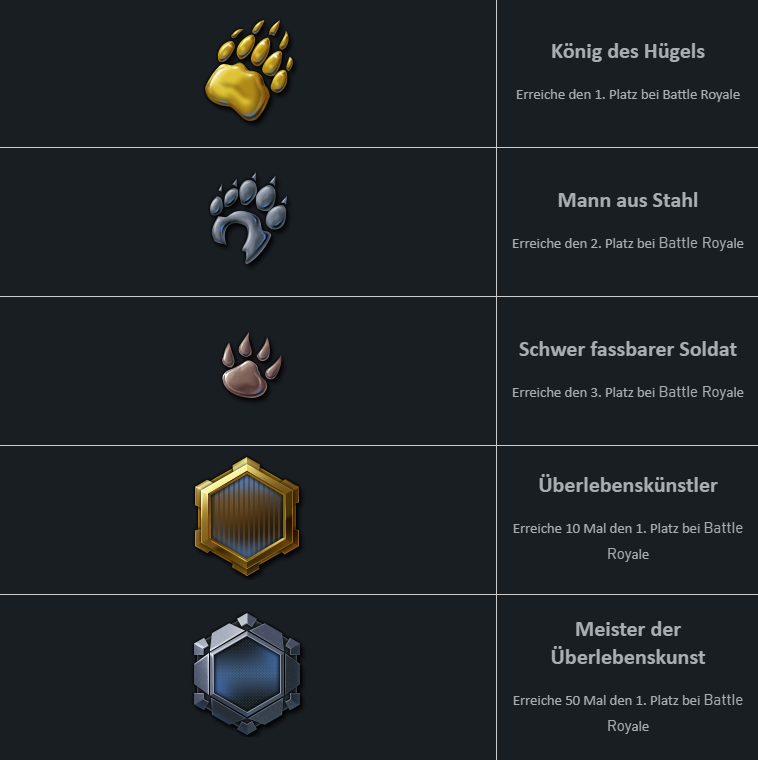This screenshot has height=760, width=758.
Task: Click the bronze paw's rounded pad
Action: pos(245,379)
